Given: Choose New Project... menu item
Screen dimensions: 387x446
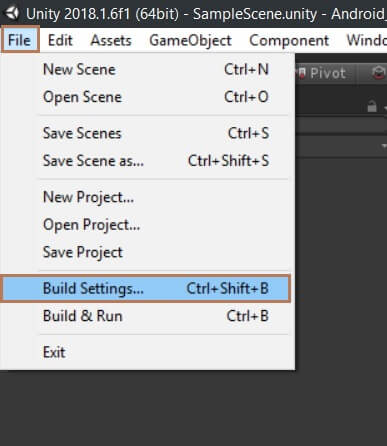Looking at the screenshot, I should point(148,197).
